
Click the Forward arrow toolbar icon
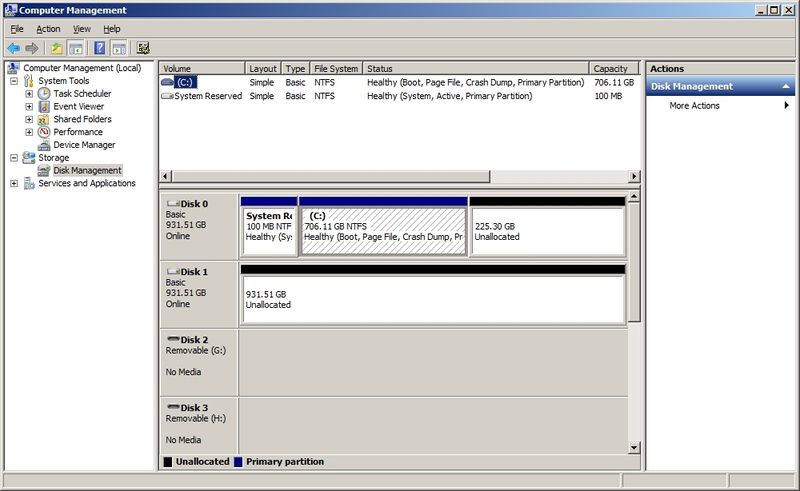pyautogui.click(x=32, y=48)
